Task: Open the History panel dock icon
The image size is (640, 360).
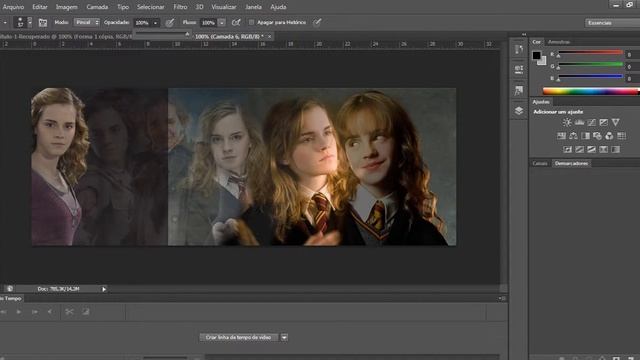Action: 519,49
